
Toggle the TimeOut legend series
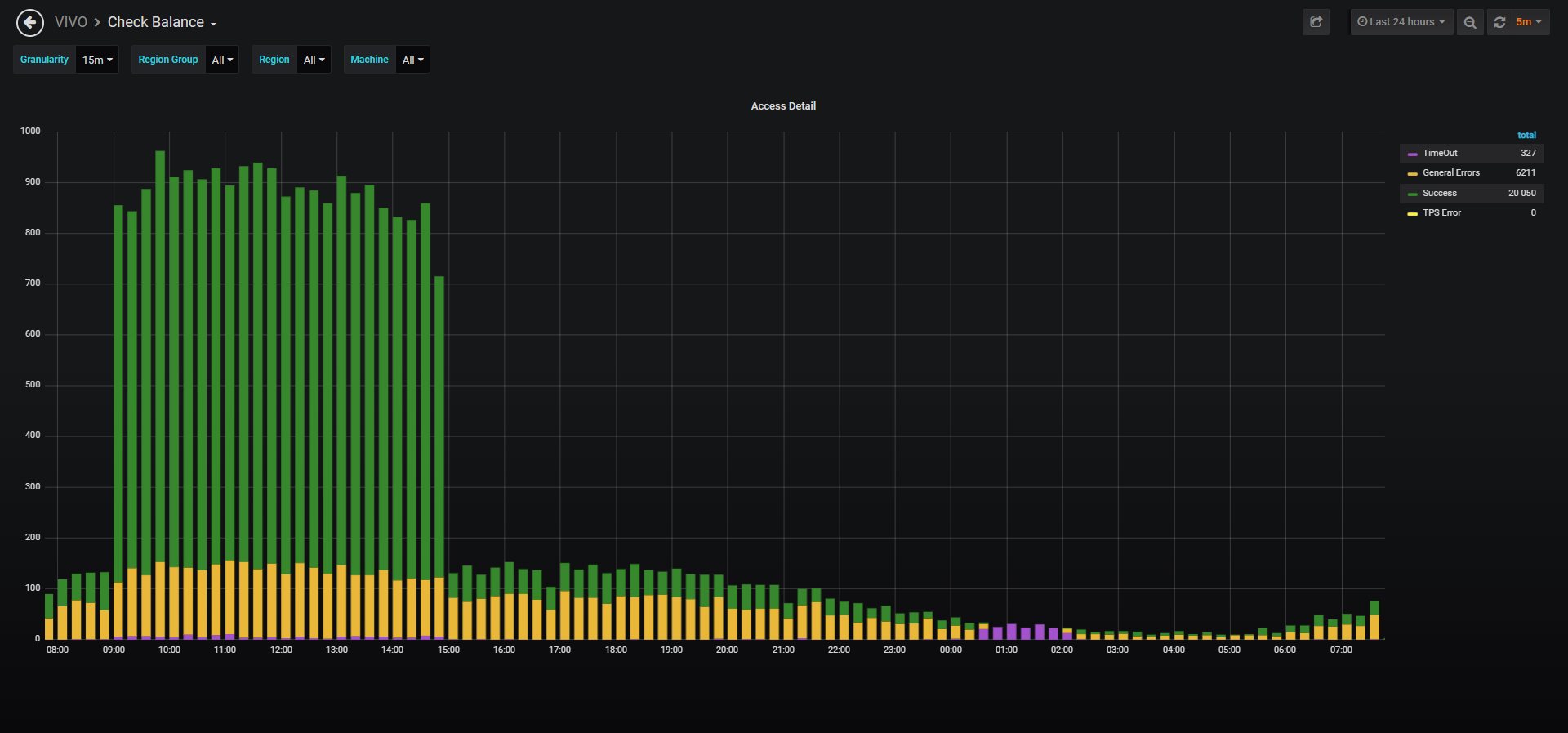[x=1440, y=153]
